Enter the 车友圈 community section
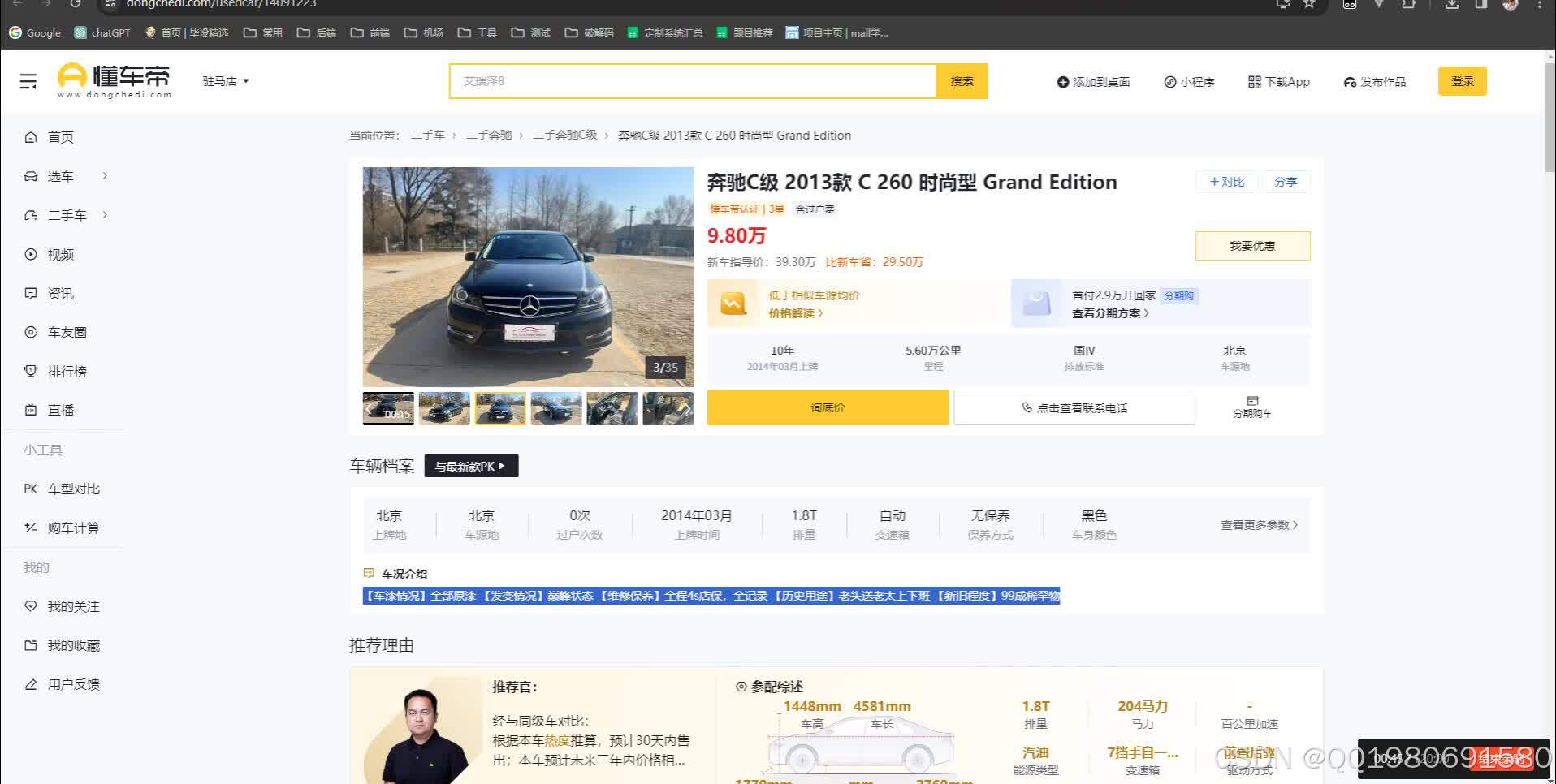Screen dimensions: 1556x784 click(x=64, y=332)
